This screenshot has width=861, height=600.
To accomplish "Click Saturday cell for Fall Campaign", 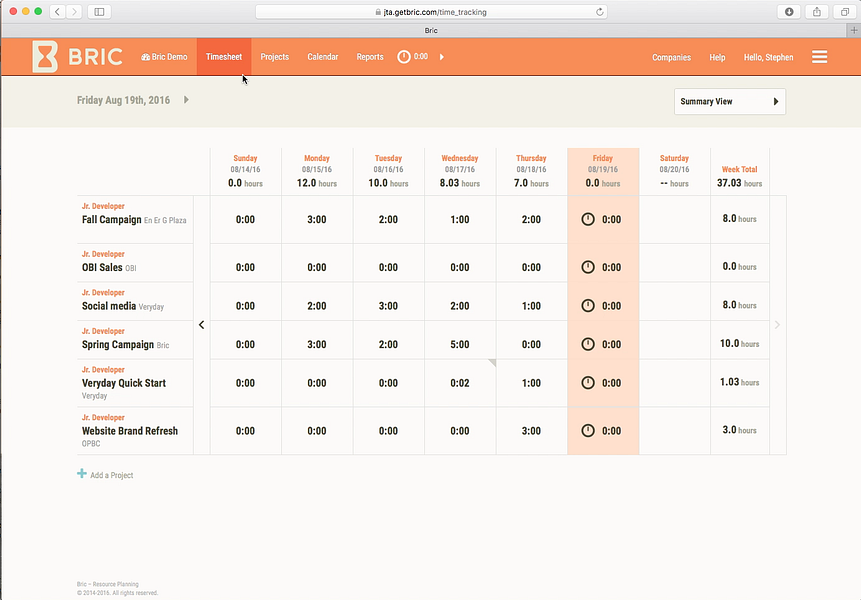I will 674,220.
